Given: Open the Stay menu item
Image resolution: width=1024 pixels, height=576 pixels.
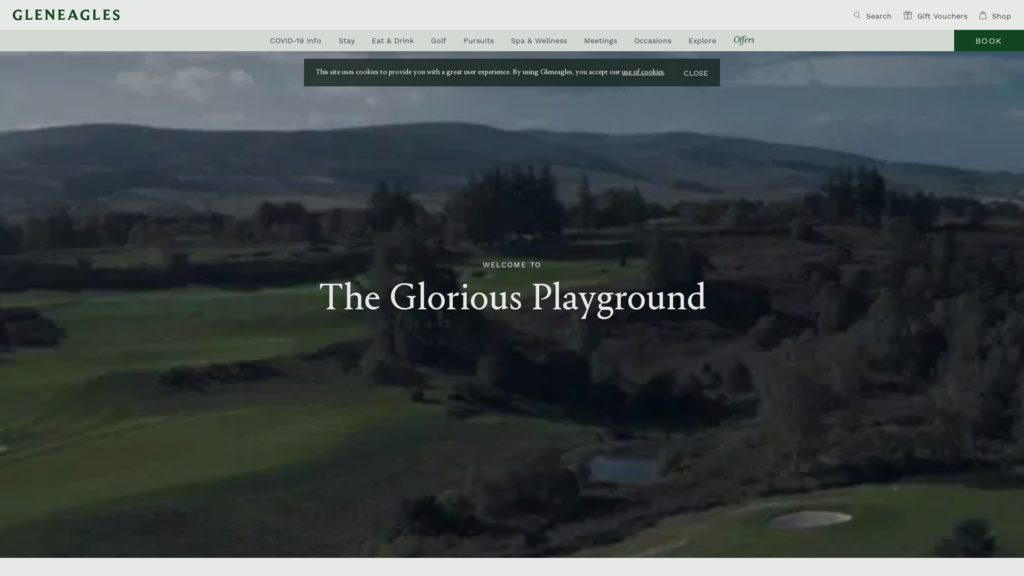Looking at the screenshot, I should [x=346, y=41].
